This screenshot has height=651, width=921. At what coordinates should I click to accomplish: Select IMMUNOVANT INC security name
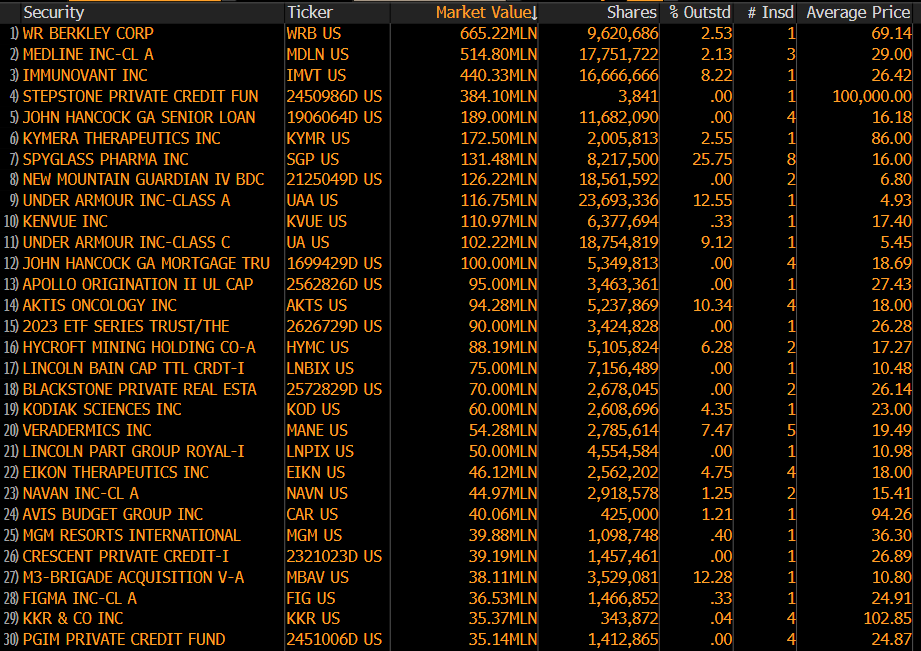pyautogui.click(x=85, y=76)
